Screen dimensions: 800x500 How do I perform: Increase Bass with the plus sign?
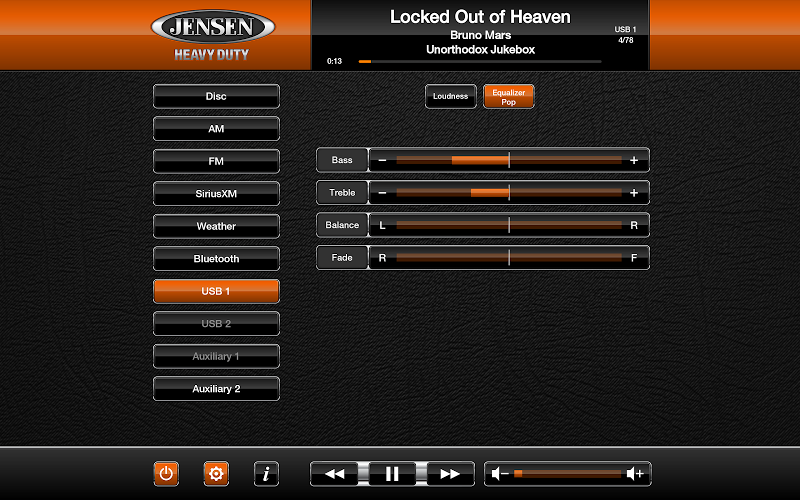click(x=634, y=160)
